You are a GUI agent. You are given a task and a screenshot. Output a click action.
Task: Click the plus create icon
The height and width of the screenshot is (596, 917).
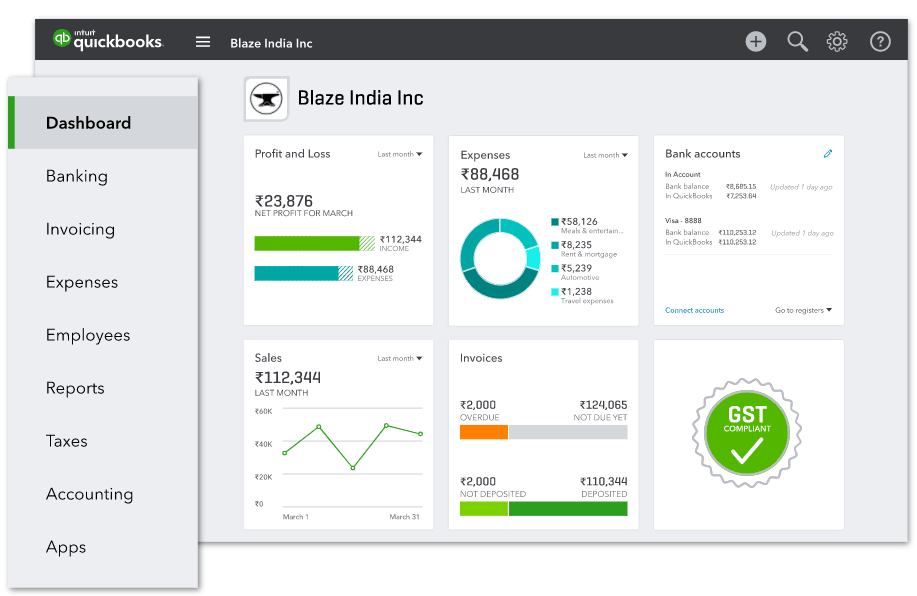pyautogui.click(x=756, y=42)
